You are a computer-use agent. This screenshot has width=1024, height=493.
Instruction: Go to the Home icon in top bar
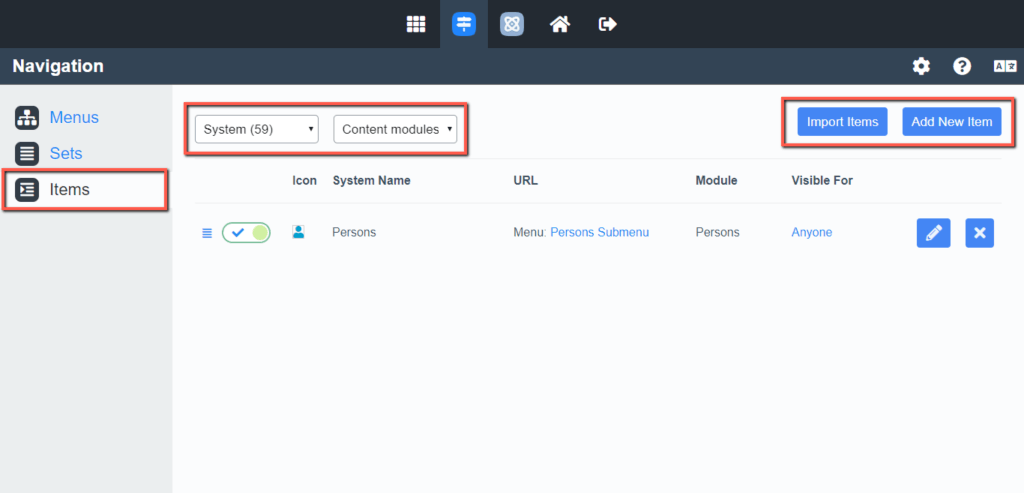pyautogui.click(x=560, y=24)
